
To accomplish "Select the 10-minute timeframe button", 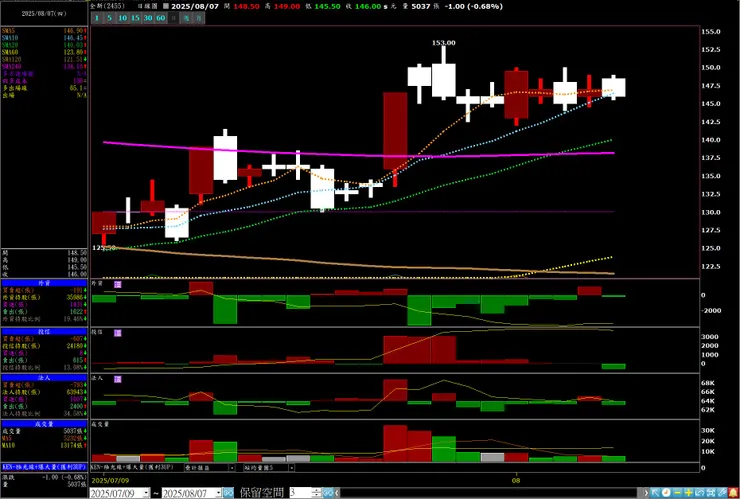I will 123,18.
